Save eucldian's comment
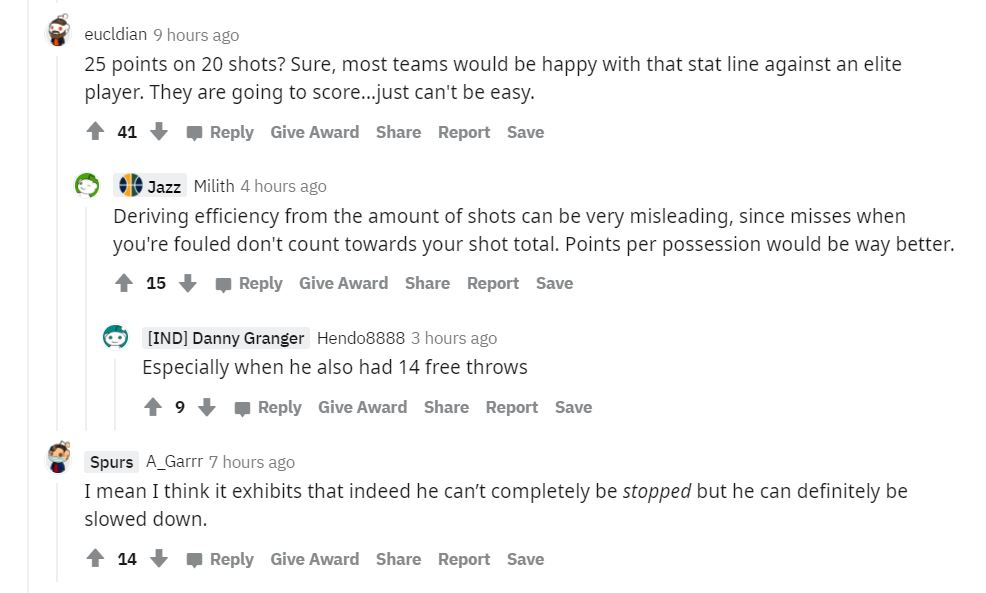 [x=525, y=131]
